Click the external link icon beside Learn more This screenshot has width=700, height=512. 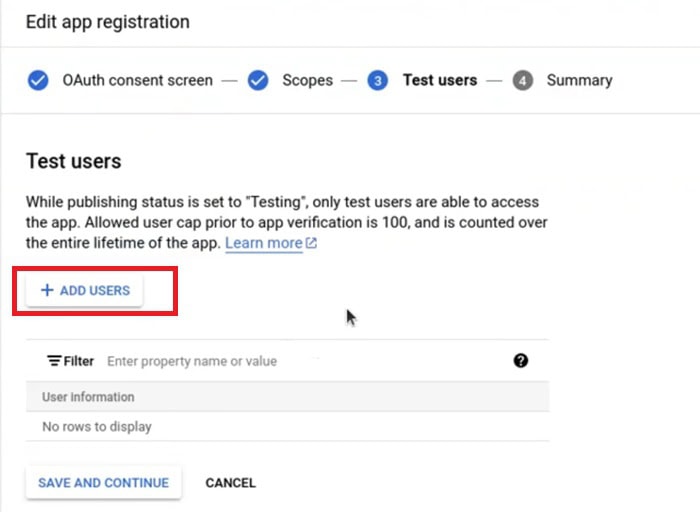311,243
